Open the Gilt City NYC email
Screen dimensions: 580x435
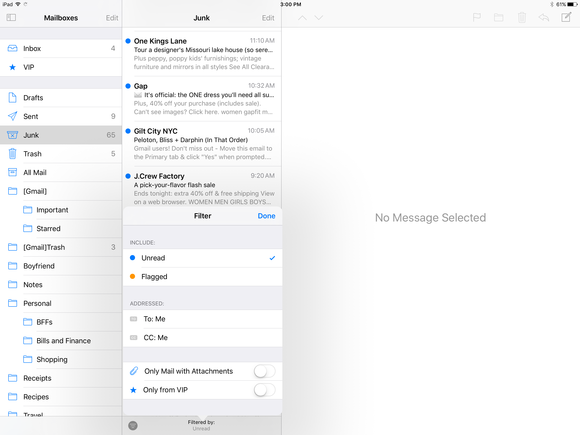pos(202,144)
